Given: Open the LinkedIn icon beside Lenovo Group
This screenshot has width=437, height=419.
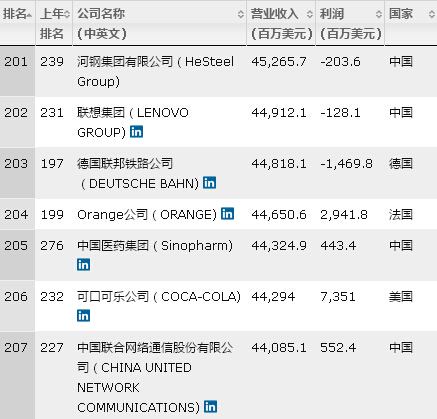Looking at the screenshot, I should point(136,132).
